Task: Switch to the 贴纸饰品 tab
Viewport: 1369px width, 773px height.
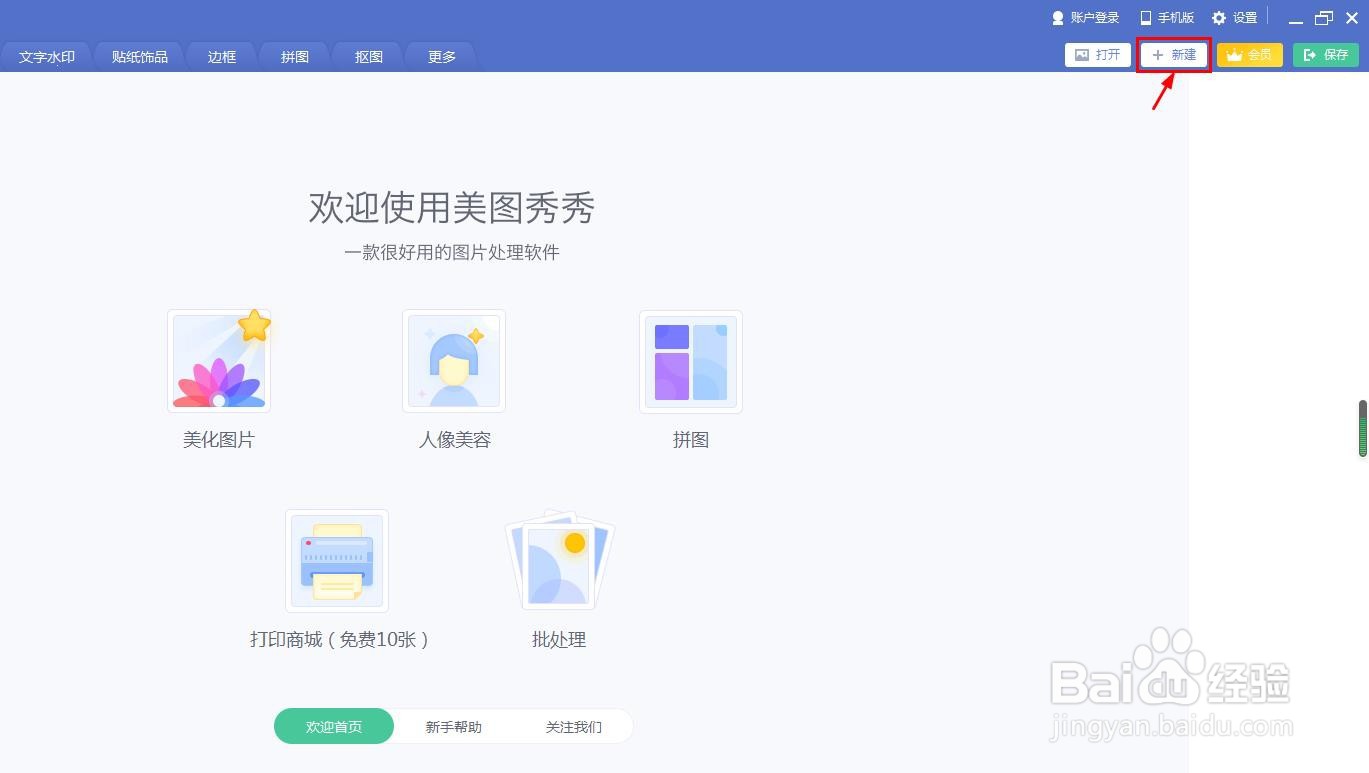Action: 140,57
